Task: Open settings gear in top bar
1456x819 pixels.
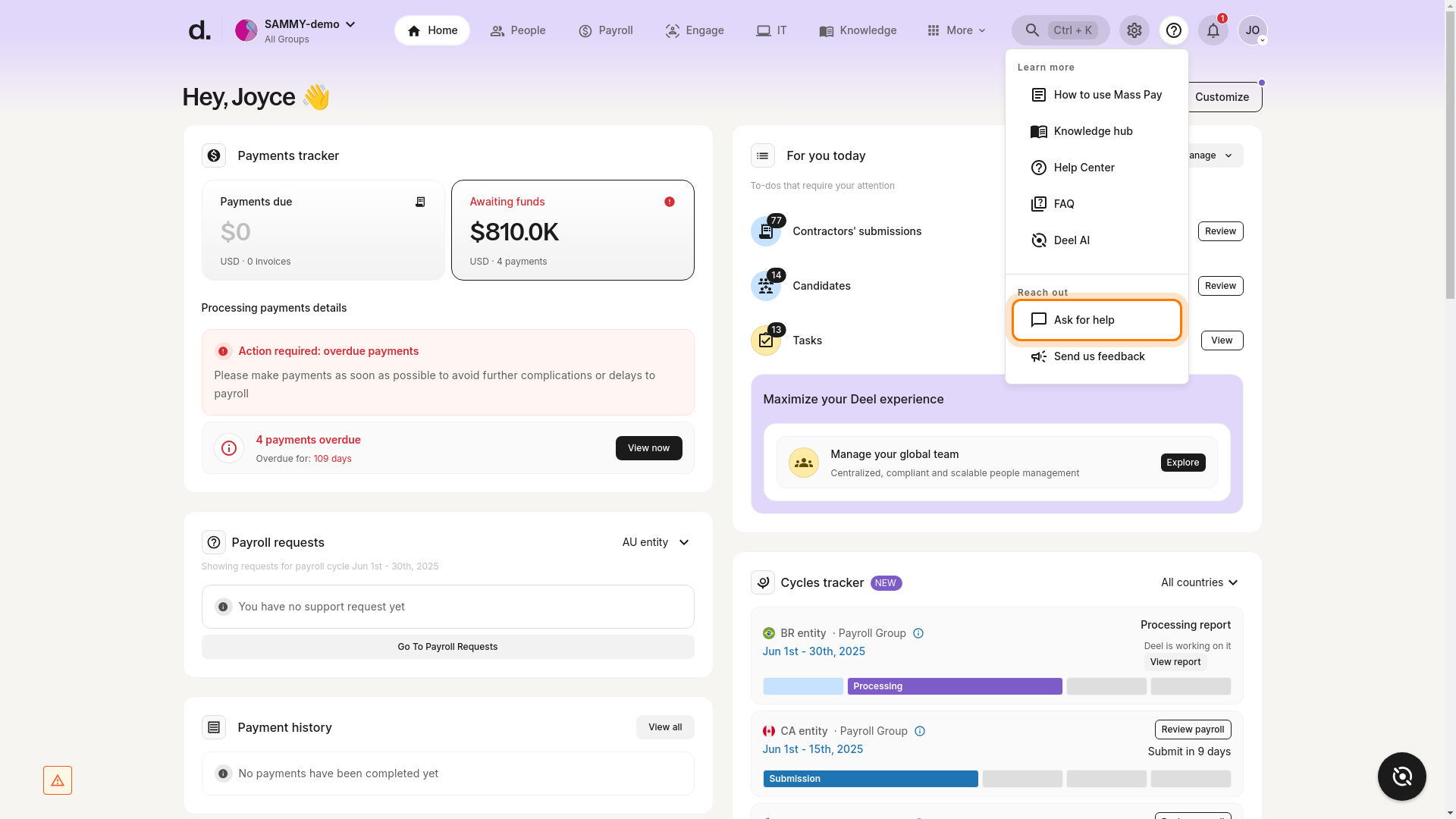Action: coord(1134,30)
